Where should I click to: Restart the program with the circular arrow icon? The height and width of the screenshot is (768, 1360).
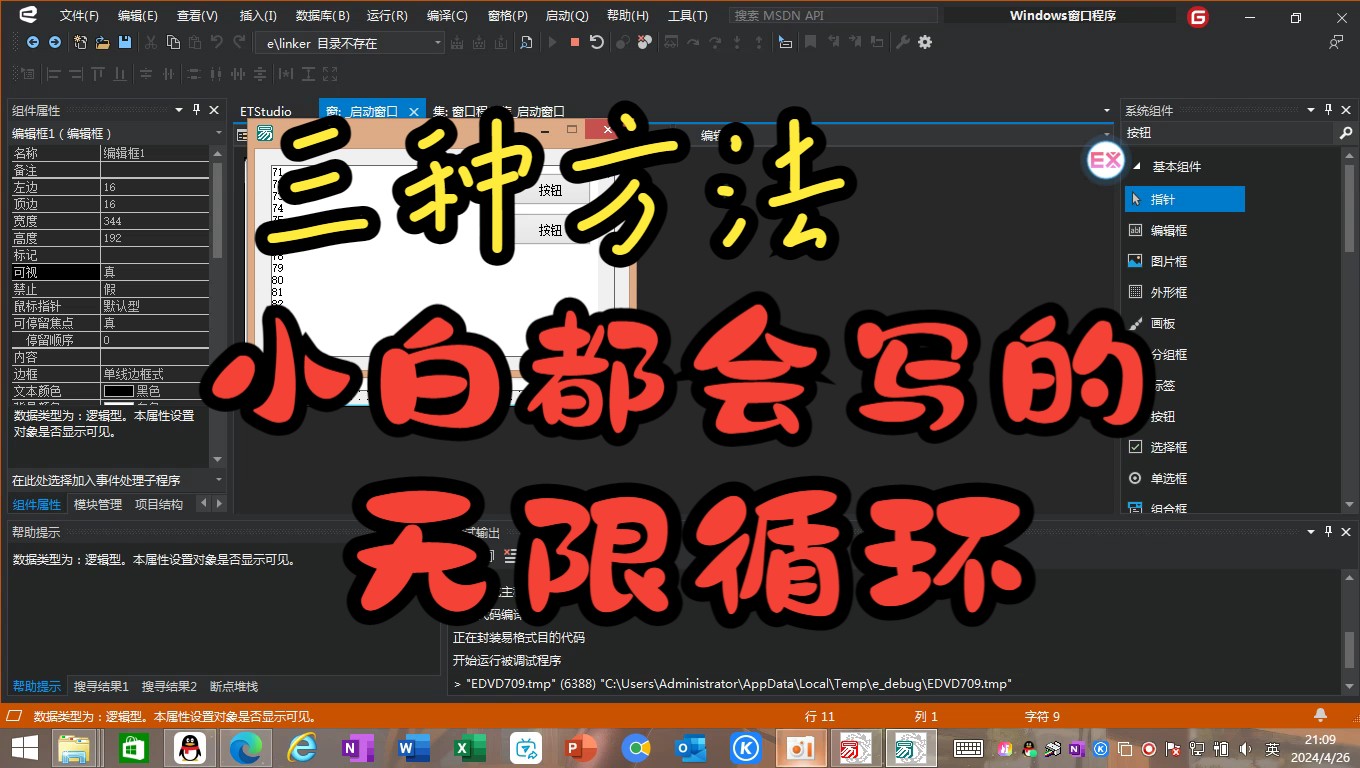pos(597,42)
